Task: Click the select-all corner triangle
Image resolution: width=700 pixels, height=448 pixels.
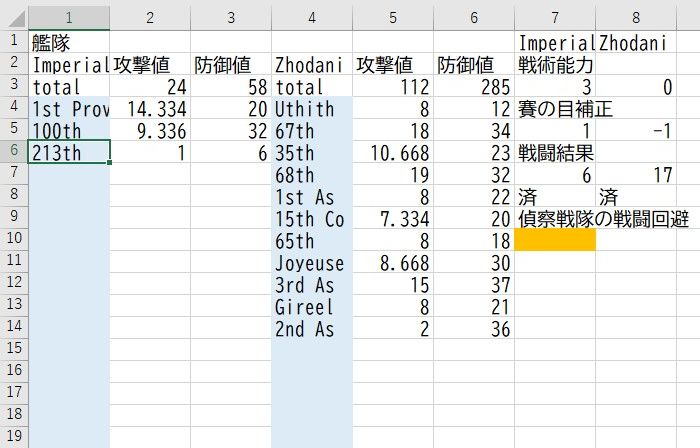Action: 18,20
